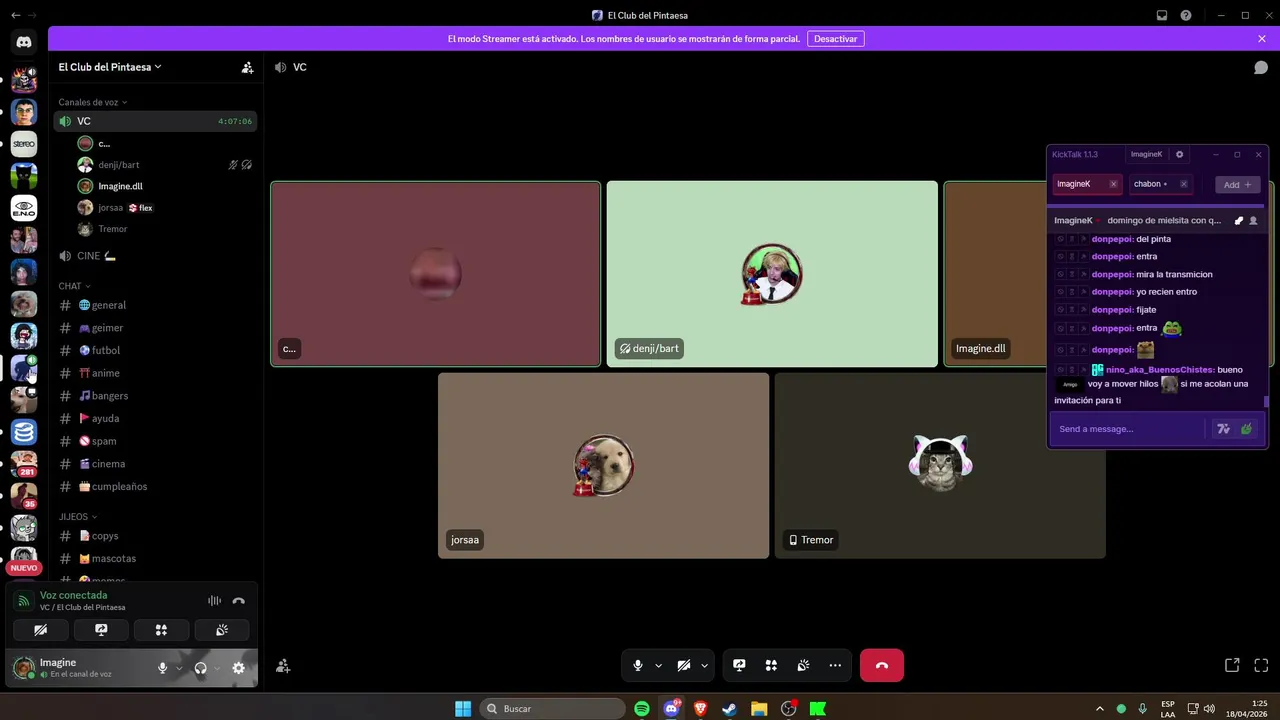
Task: Deafen headphones in user panel
Action: click(x=201, y=668)
